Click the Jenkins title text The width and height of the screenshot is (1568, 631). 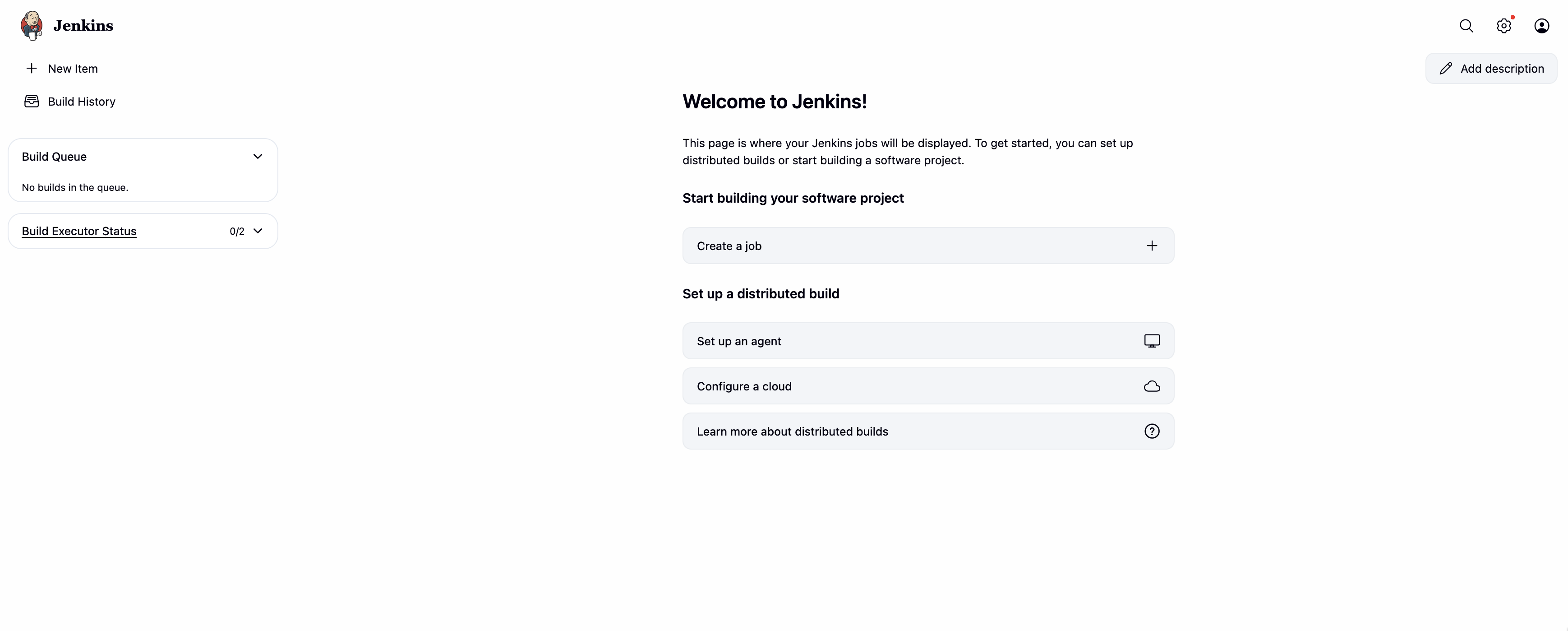click(83, 26)
